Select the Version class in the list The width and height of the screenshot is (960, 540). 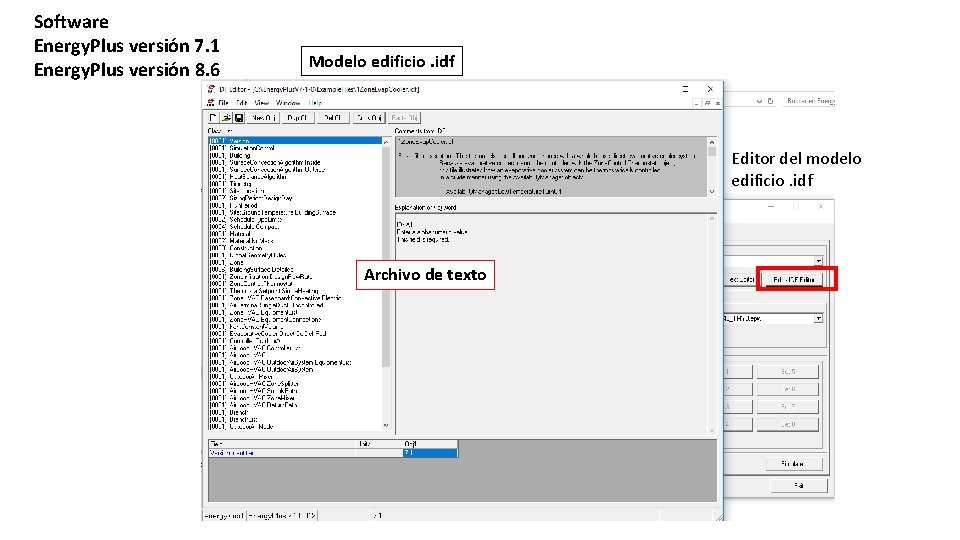pos(295,141)
